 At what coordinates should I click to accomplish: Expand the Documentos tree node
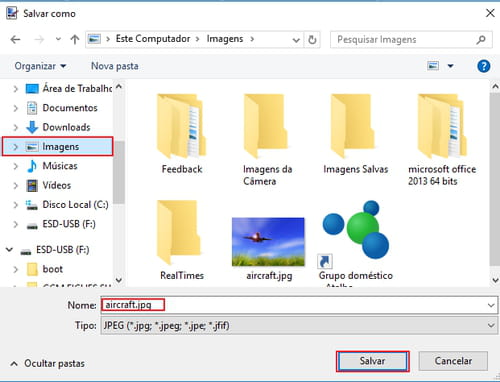point(15,108)
